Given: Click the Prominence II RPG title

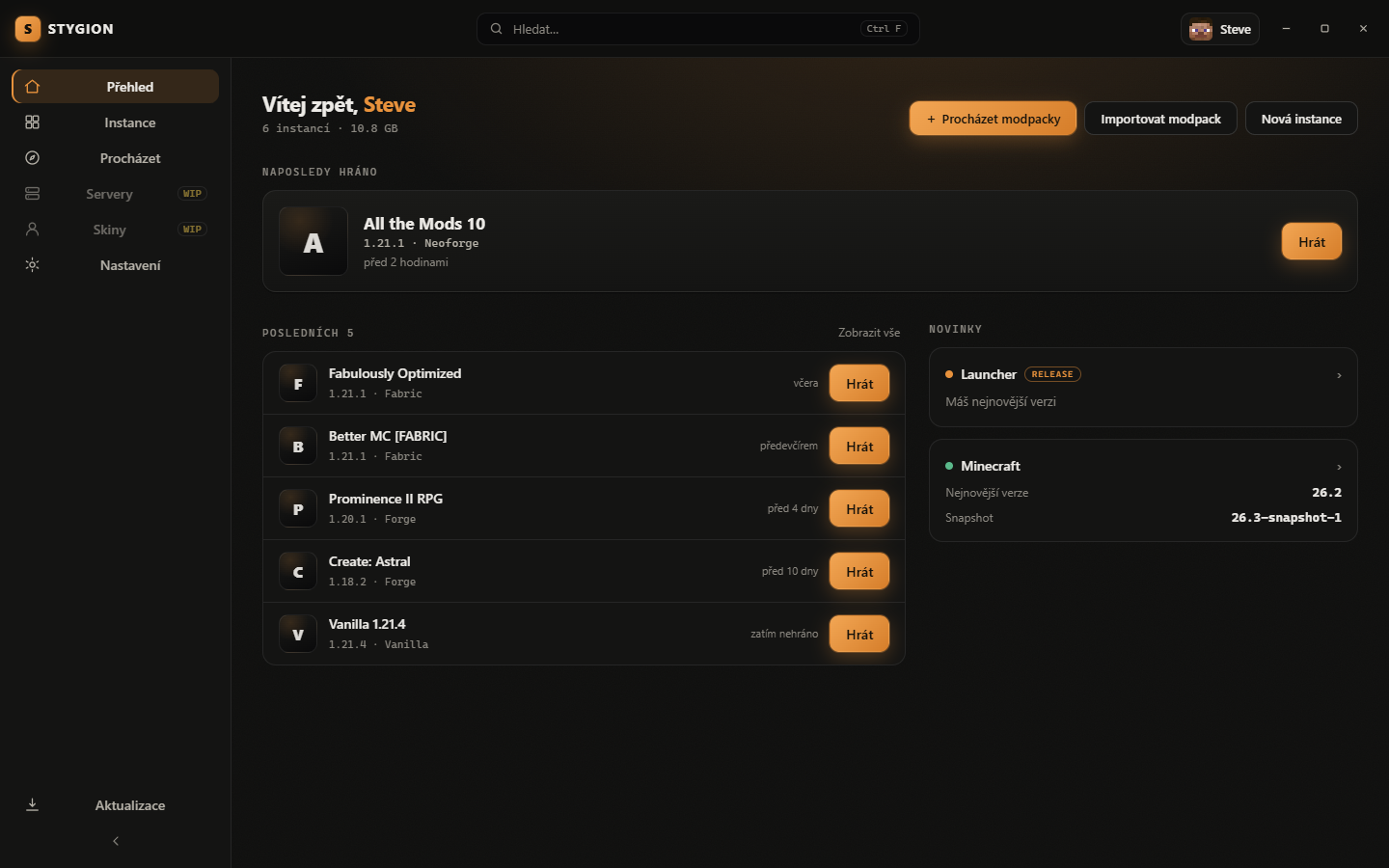Looking at the screenshot, I should coord(386,499).
